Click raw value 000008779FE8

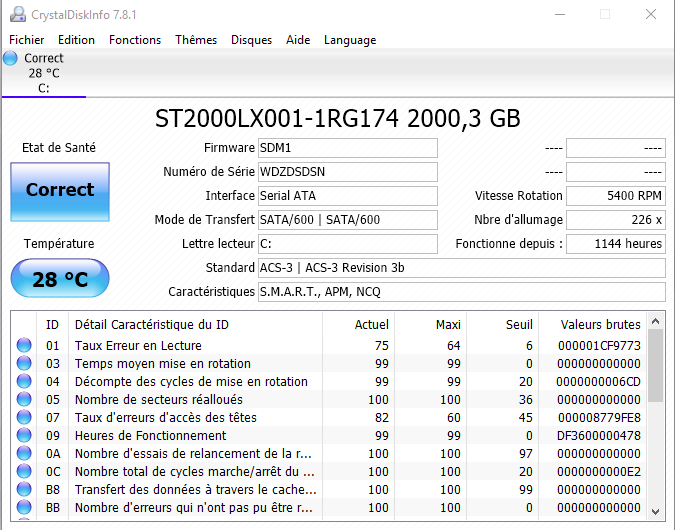tap(599, 418)
